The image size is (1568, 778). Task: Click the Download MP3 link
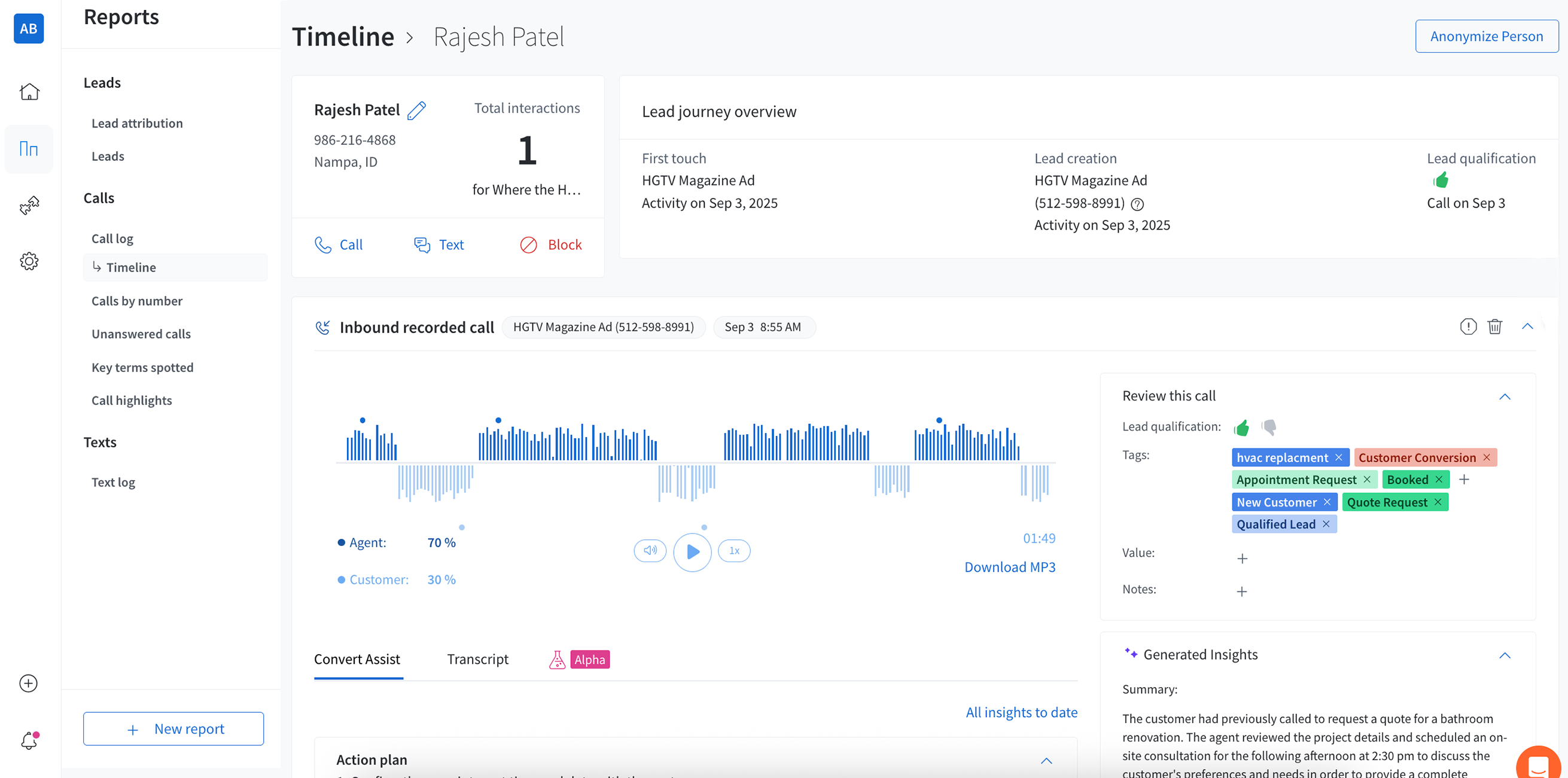(x=1009, y=567)
